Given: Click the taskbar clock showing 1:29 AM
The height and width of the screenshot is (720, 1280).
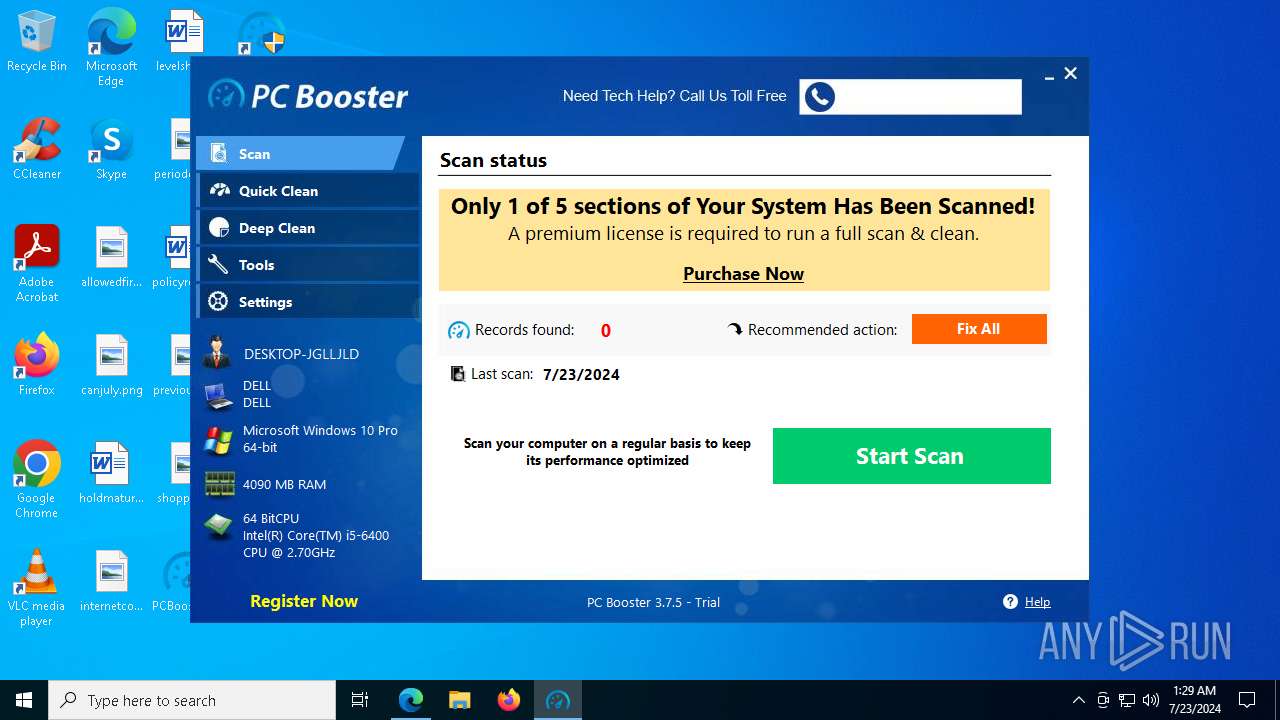Looking at the screenshot, I should [1194, 700].
